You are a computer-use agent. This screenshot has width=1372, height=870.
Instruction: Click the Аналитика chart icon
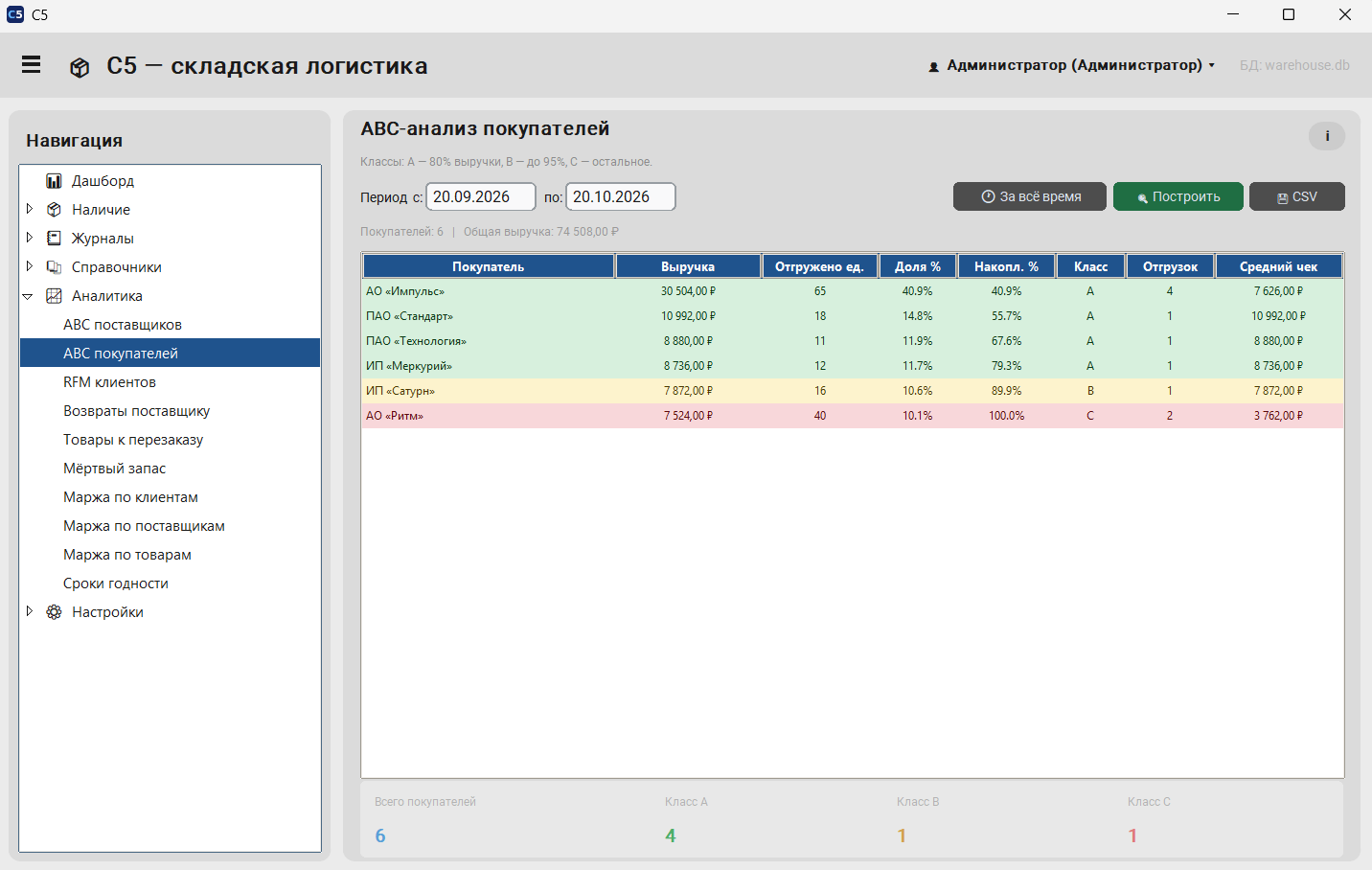[x=54, y=296]
